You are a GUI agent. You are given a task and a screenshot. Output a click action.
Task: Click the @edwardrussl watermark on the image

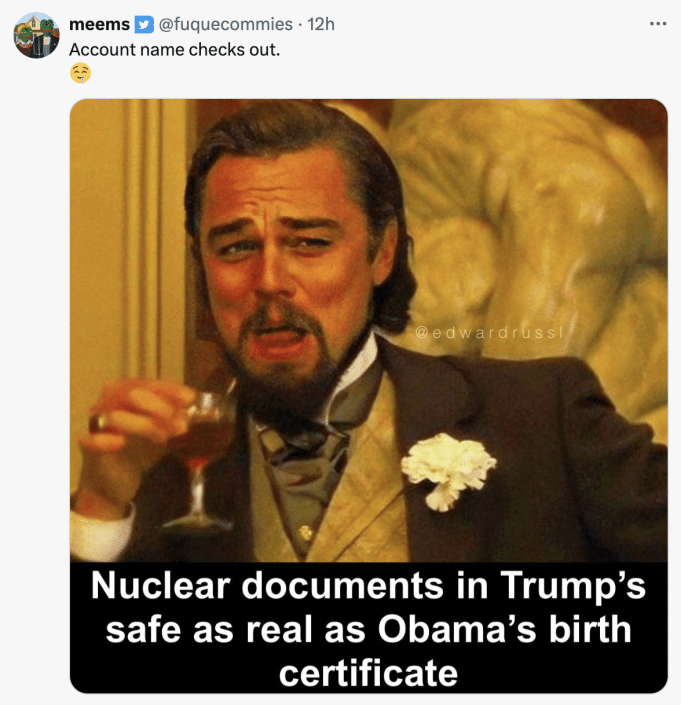pos(491,333)
